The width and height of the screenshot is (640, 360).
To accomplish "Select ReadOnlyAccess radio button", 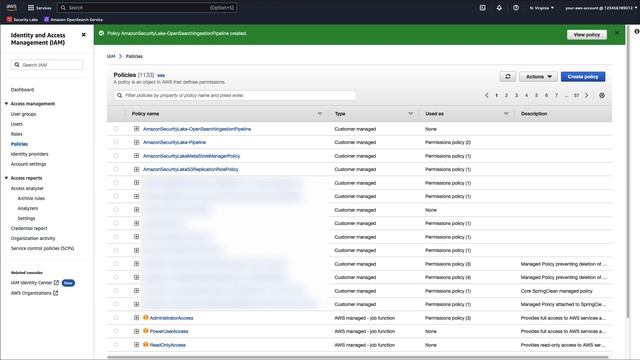I will pyautogui.click(x=116, y=344).
